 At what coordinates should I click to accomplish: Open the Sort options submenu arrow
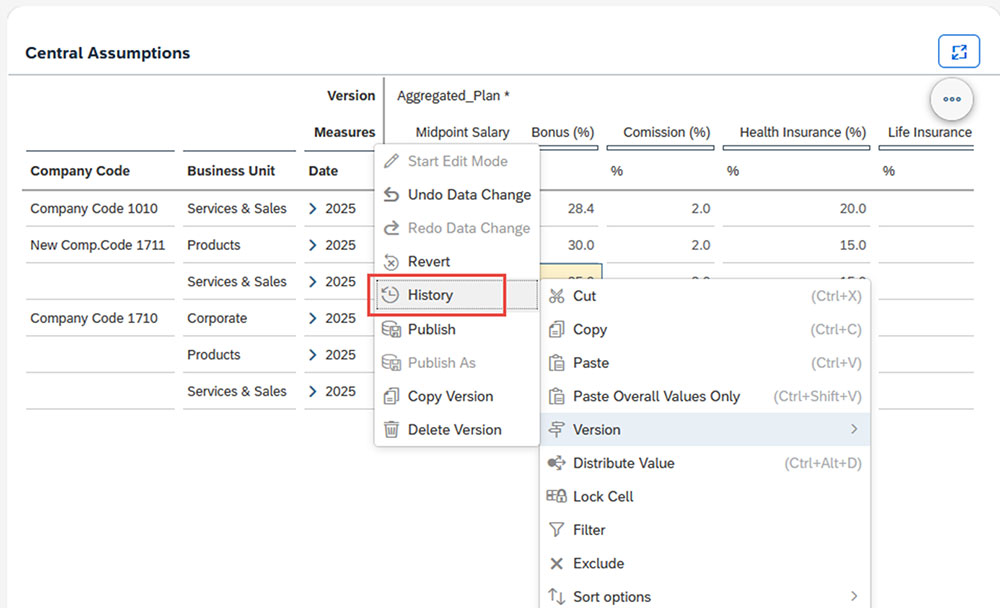pos(854,597)
